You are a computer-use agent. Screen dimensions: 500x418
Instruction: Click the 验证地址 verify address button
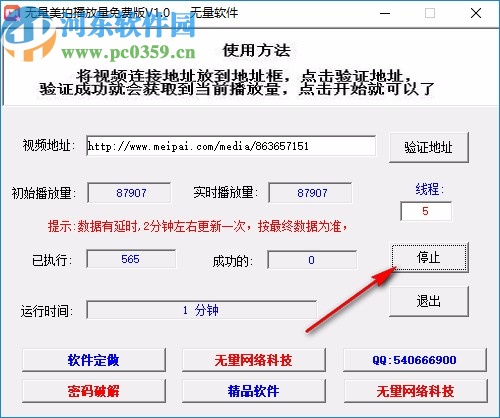click(x=429, y=147)
